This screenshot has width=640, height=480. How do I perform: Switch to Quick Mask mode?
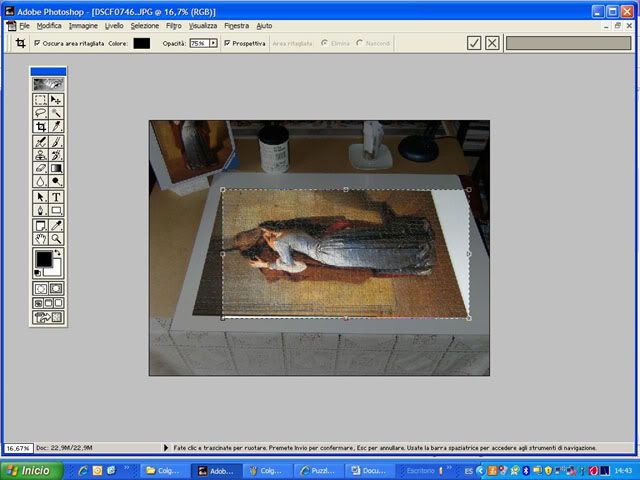tap(56, 289)
